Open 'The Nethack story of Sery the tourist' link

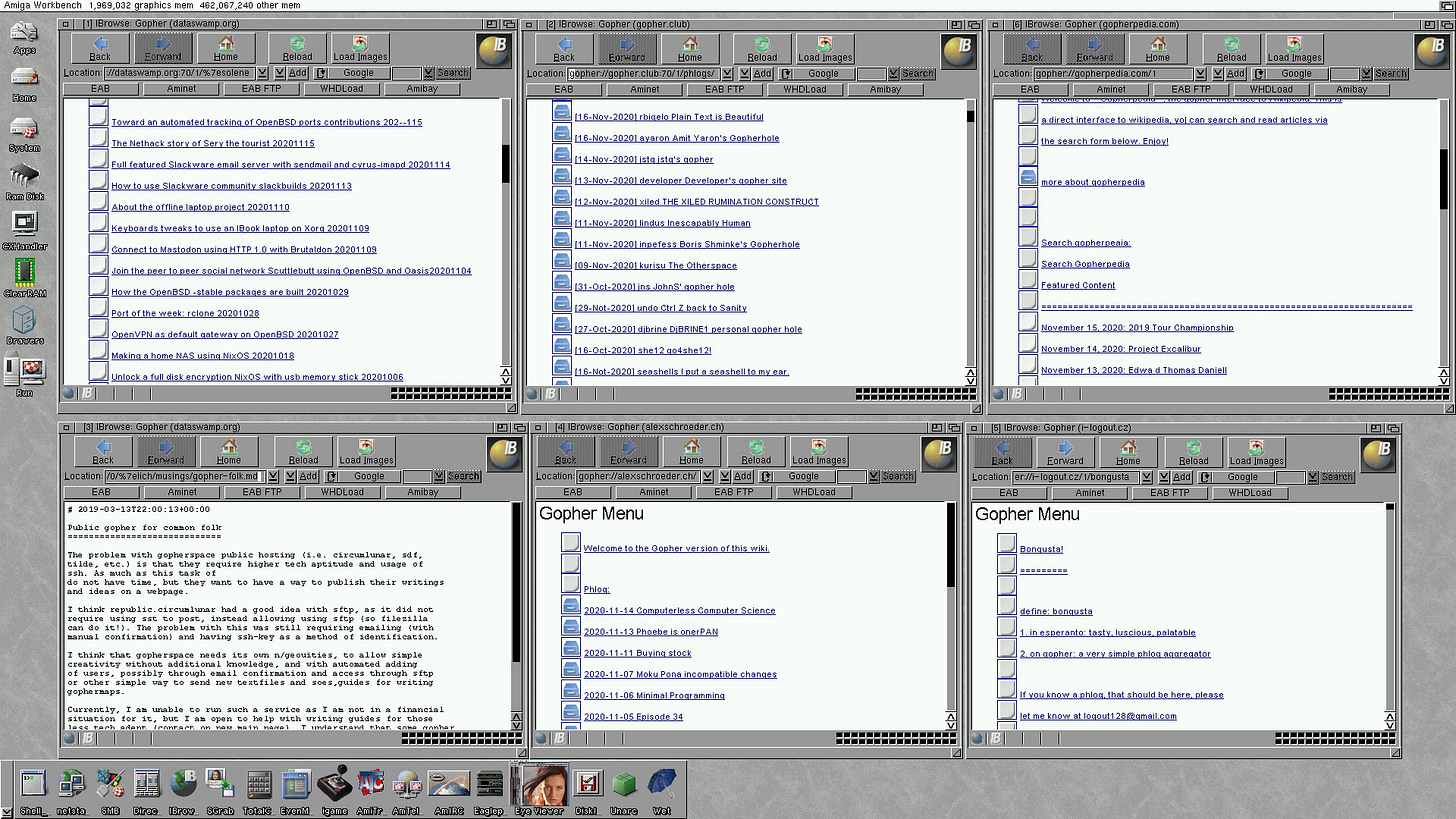coord(213,143)
